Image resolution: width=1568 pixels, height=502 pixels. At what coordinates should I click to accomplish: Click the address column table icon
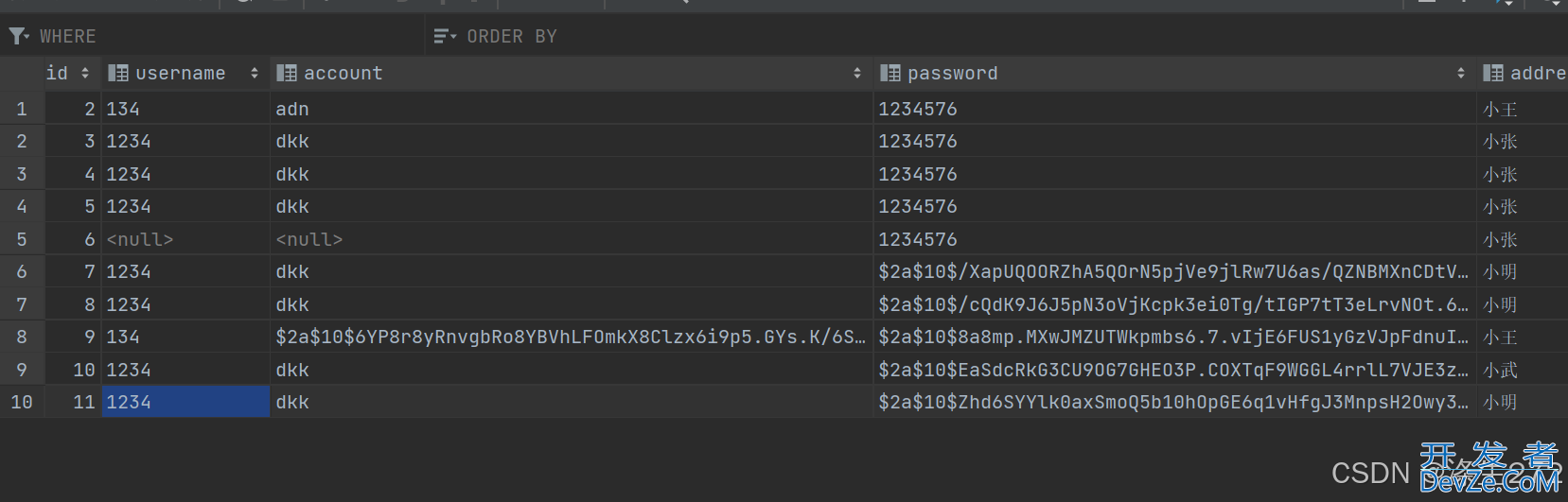click(x=1493, y=73)
